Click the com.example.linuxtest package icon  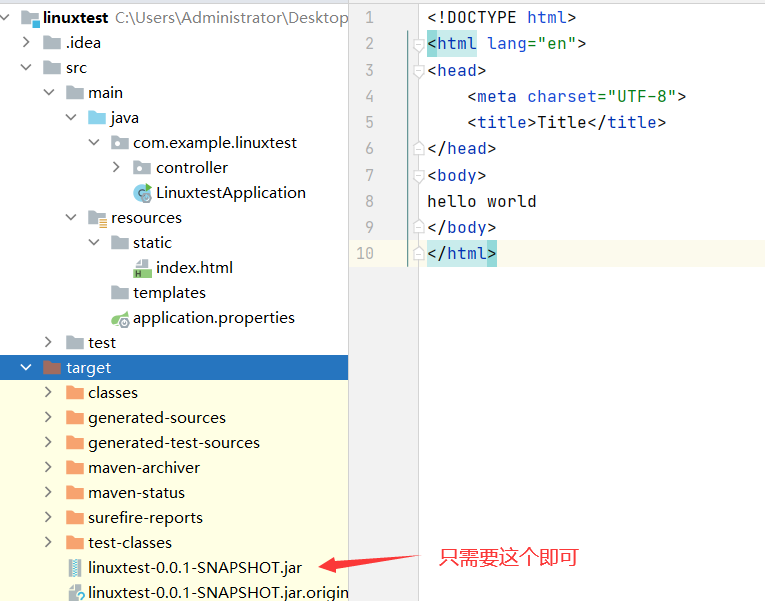(x=120, y=142)
